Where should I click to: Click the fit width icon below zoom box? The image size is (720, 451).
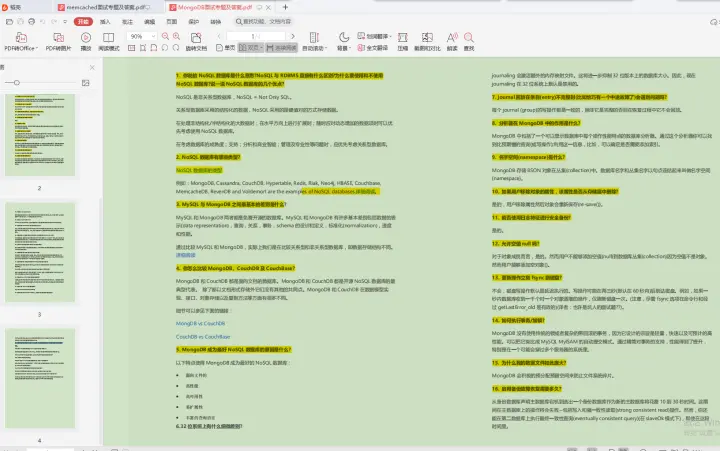point(143,48)
